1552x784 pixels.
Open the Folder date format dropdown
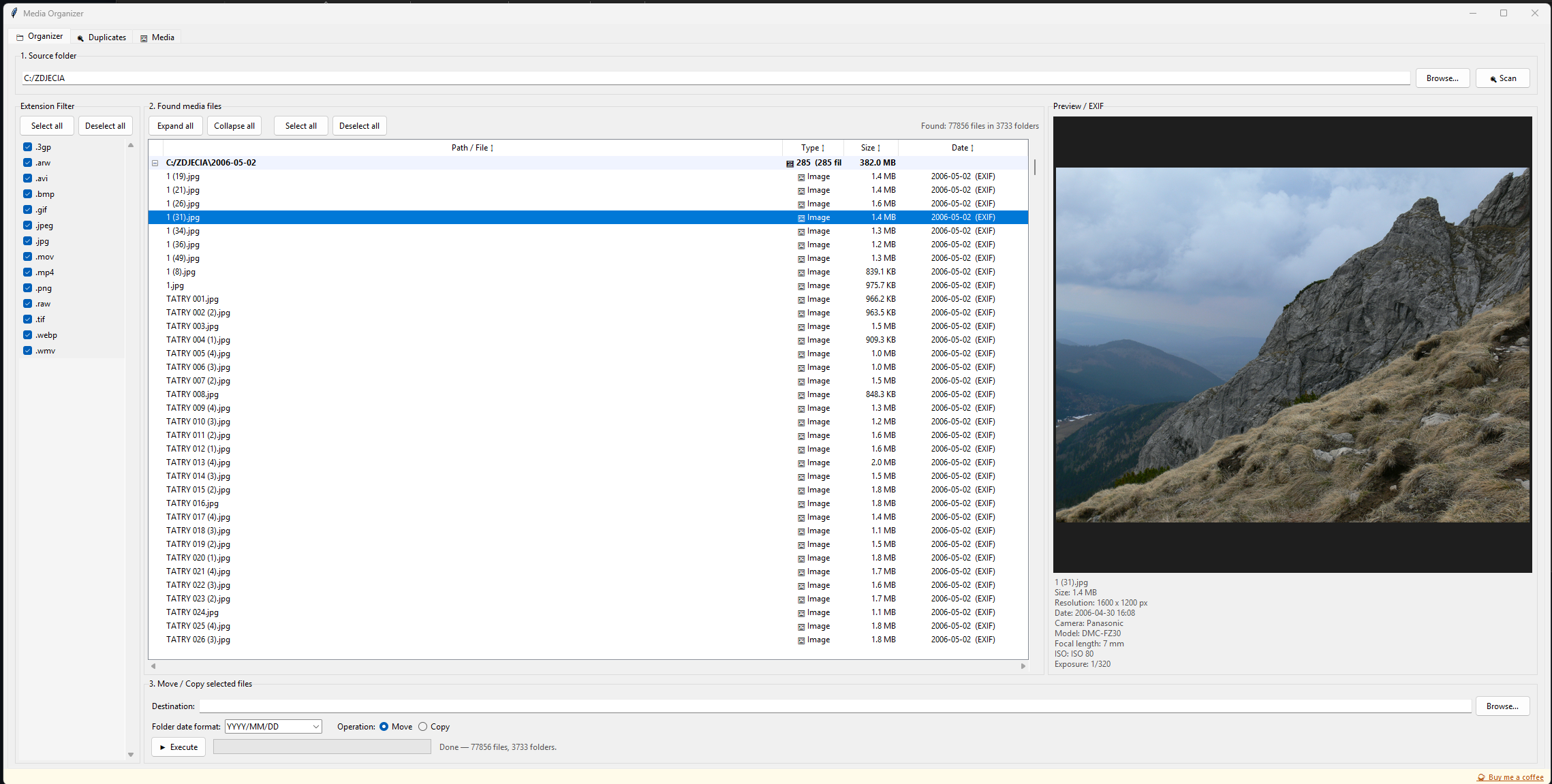point(316,727)
